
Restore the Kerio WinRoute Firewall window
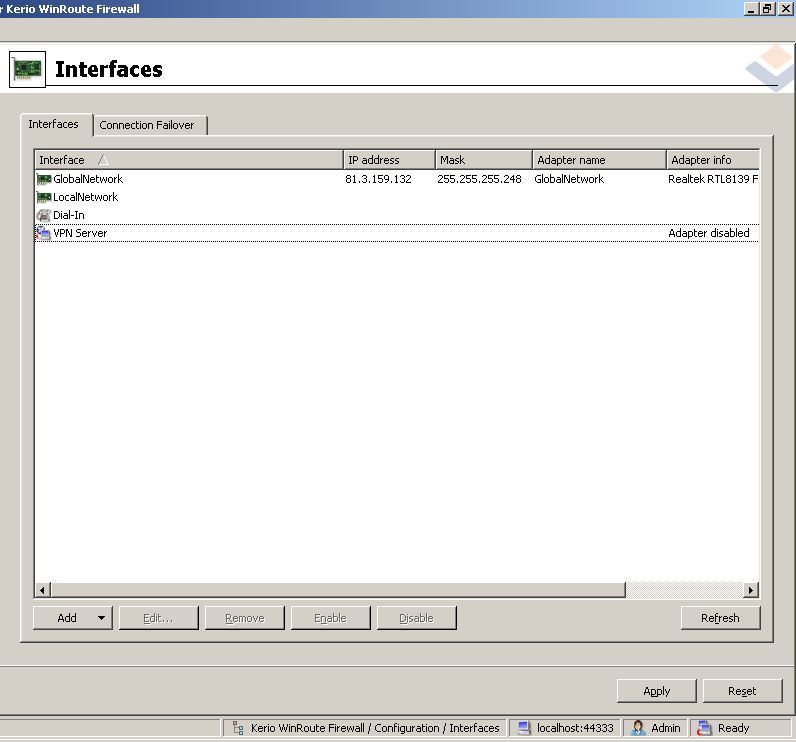[x=767, y=9]
